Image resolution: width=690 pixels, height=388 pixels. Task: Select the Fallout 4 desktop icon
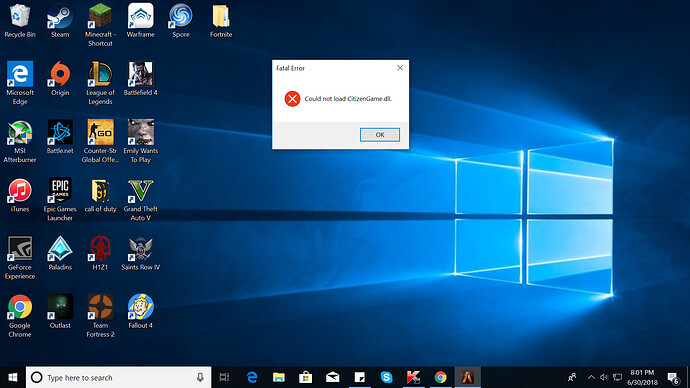point(140,311)
